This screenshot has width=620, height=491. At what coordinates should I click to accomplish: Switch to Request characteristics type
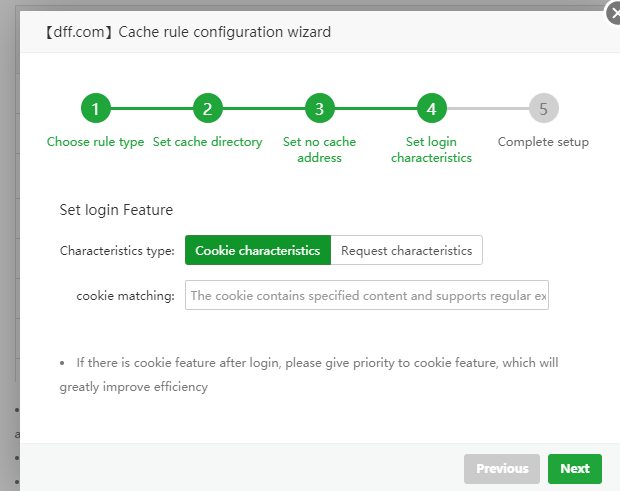406,250
